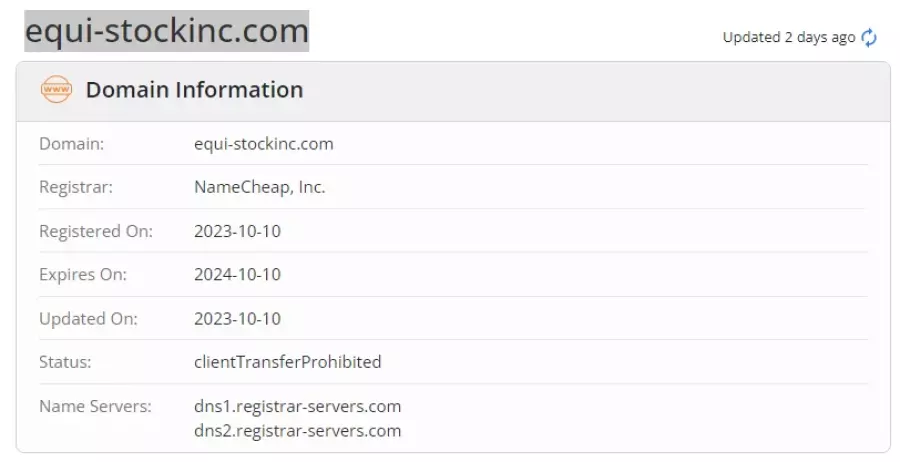Image resolution: width=900 pixels, height=462 pixels.
Task: Click the Domain Information header
Action: [195, 90]
